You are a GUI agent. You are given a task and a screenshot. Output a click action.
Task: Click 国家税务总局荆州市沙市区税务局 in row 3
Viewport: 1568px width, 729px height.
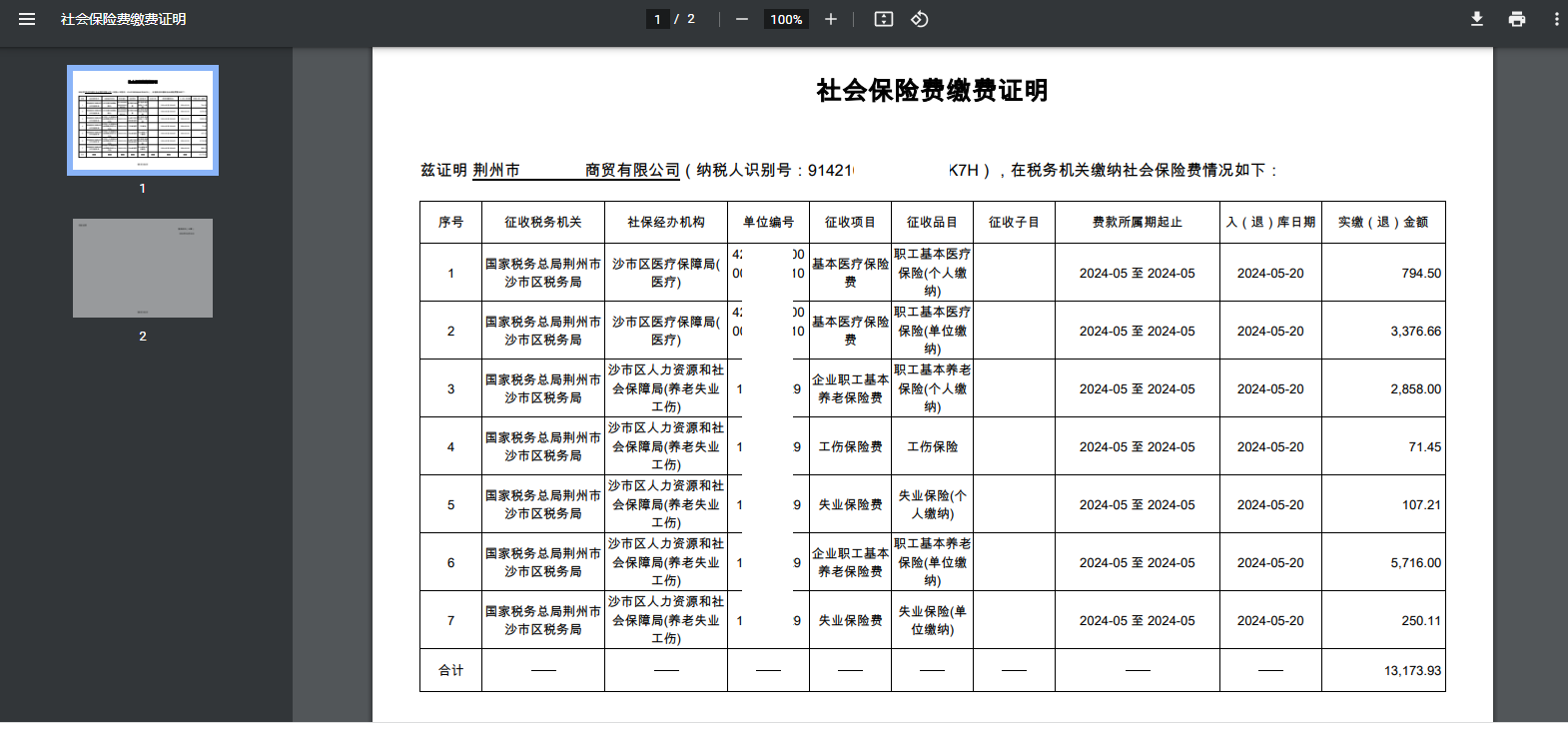coord(543,388)
